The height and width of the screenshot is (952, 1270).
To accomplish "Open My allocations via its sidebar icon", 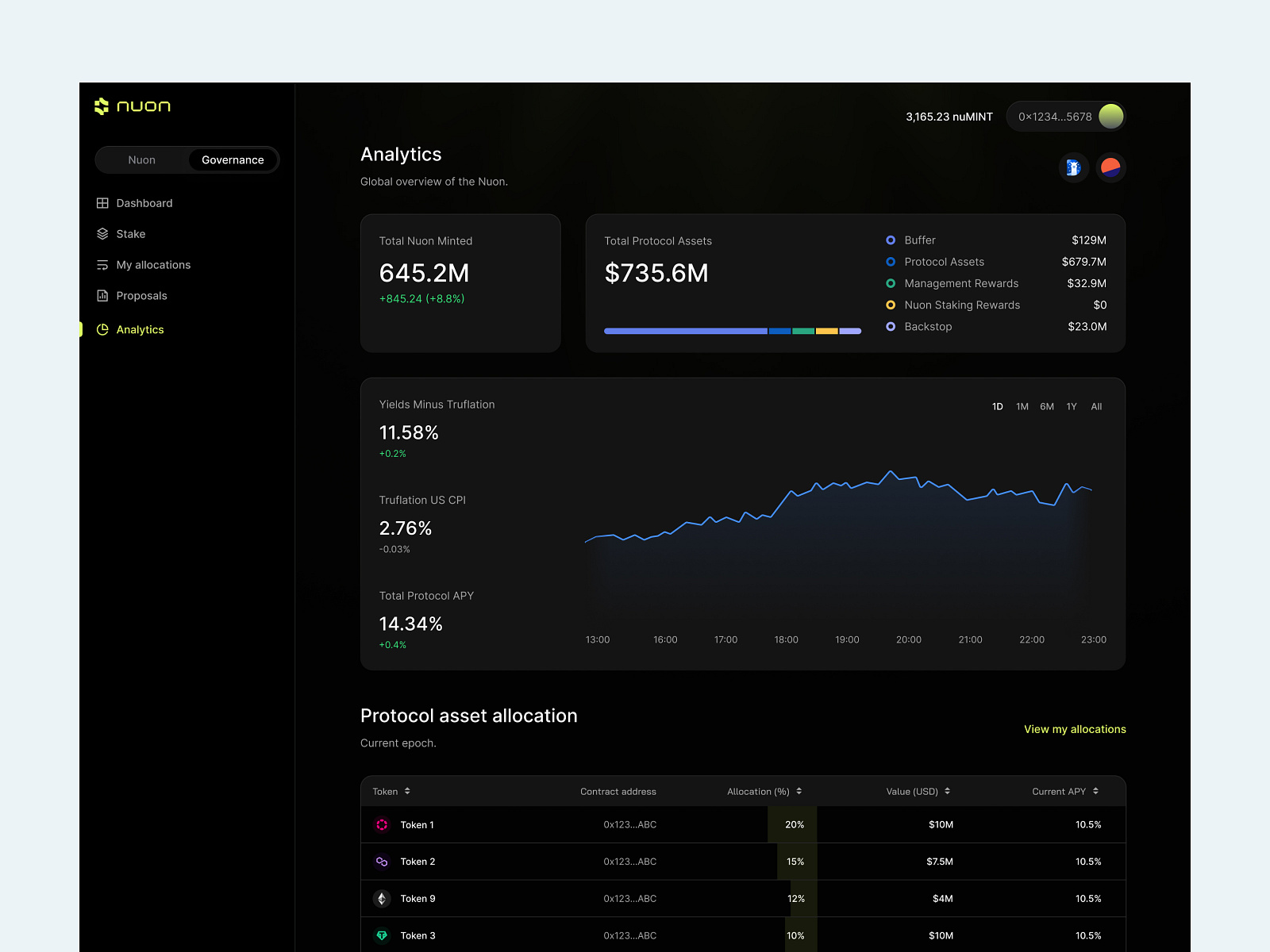I will click(x=103, y=264).
